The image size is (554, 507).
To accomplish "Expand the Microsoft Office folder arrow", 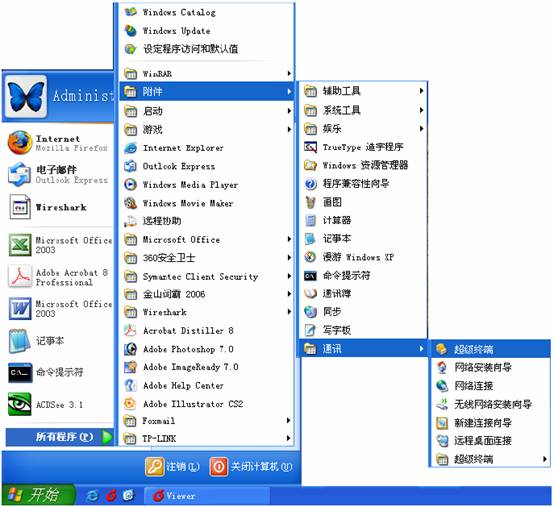I will 289,239.
